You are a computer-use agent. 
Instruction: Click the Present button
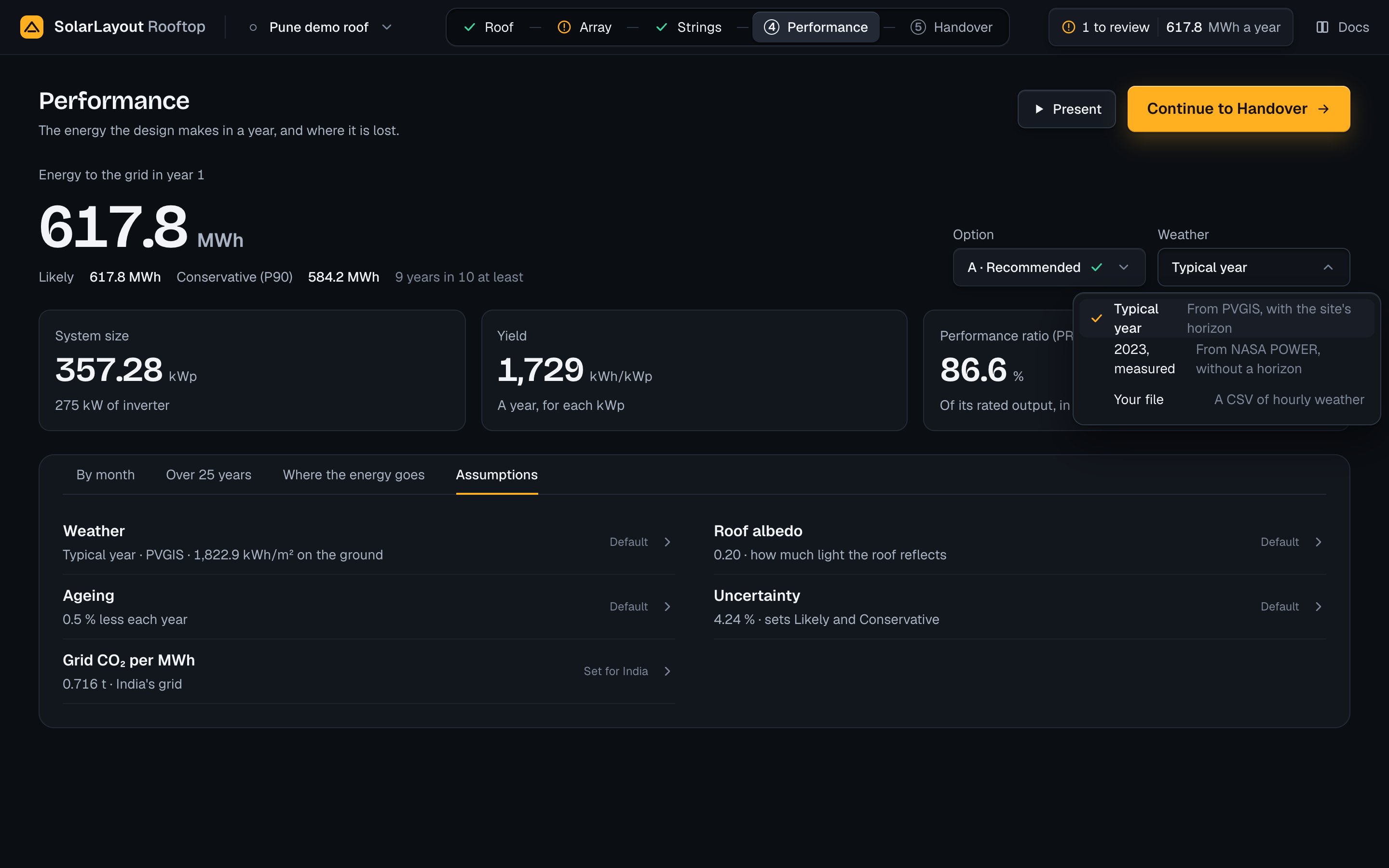pos(1066,109)
